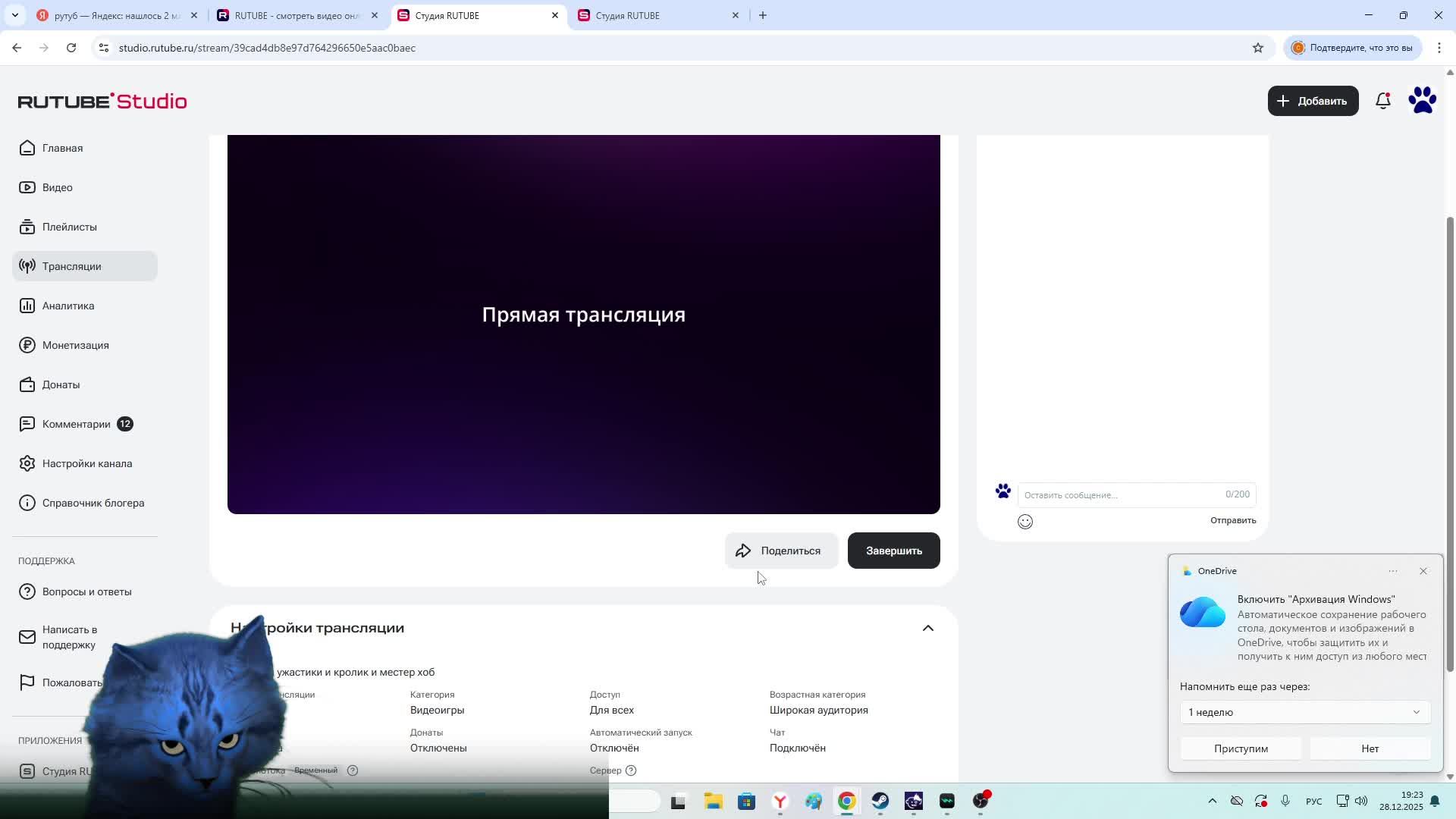Collapse the Настройки трансляции section
This screenshot has width=1456, height=819.
(927, 628)
